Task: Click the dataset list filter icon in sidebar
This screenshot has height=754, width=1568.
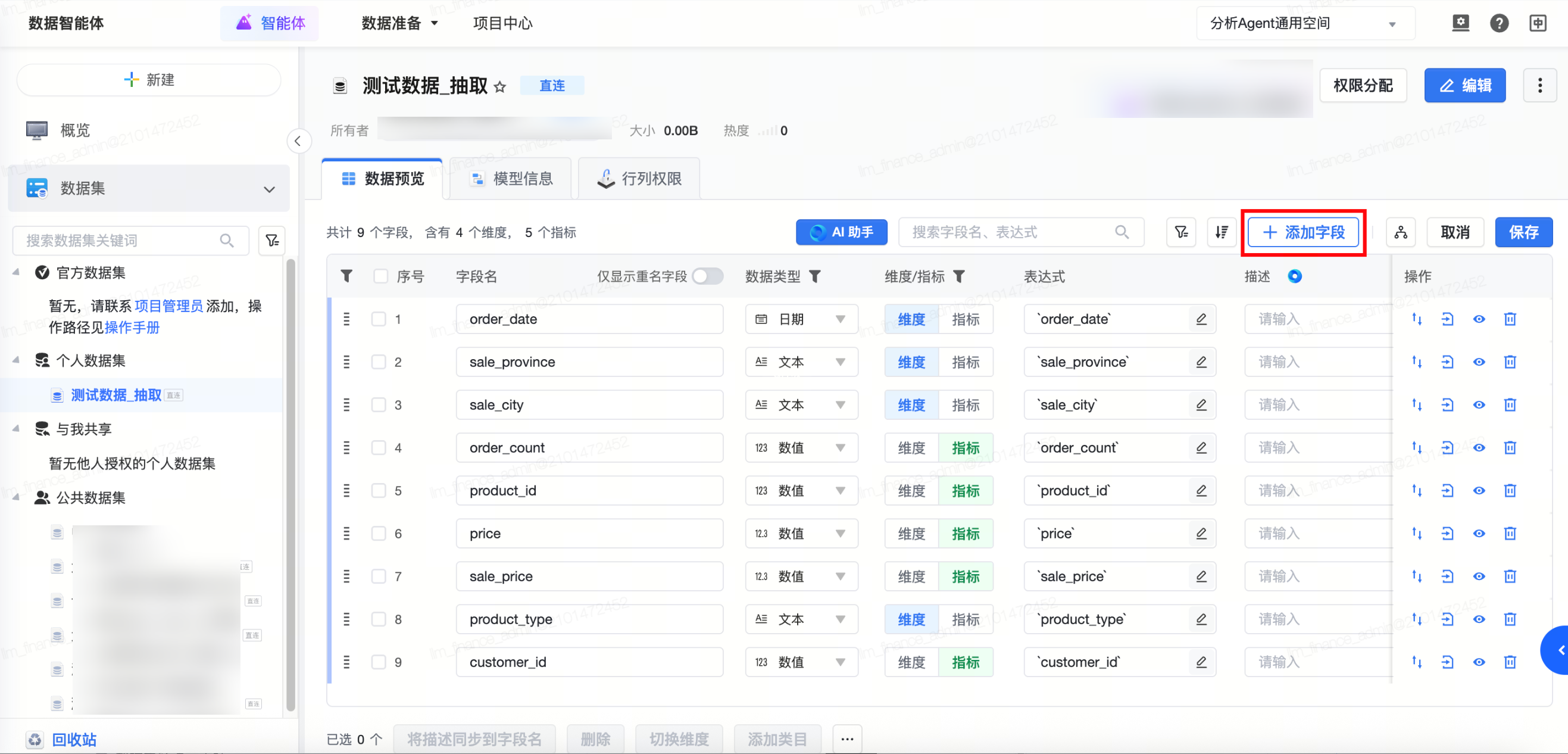Action: tap(272, 241)
